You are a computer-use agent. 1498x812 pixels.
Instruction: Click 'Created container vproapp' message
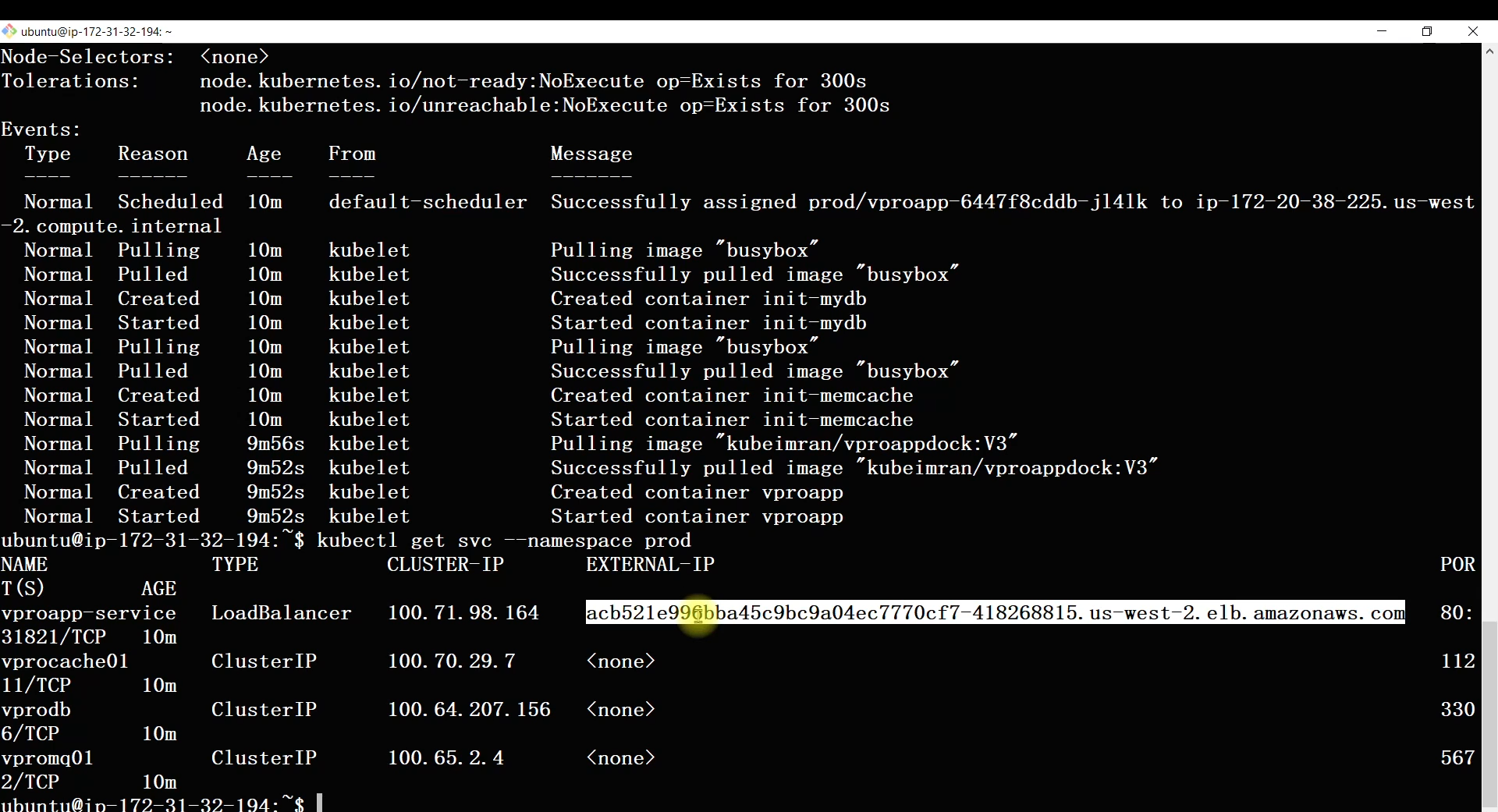point(697,492)
